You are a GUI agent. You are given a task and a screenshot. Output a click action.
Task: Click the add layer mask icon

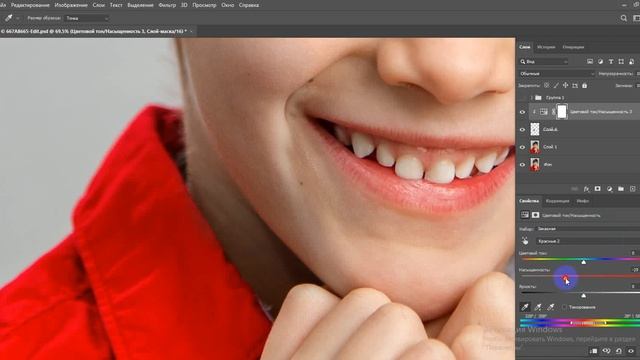click(598, 189)
